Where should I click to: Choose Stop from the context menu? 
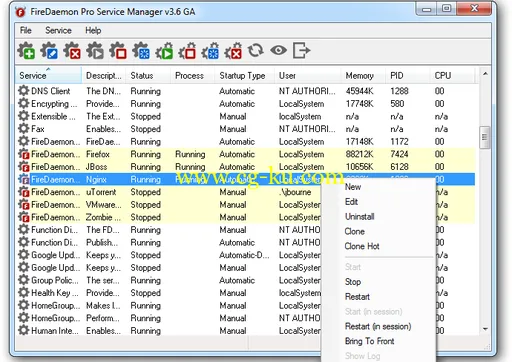[x=353, y=282]
